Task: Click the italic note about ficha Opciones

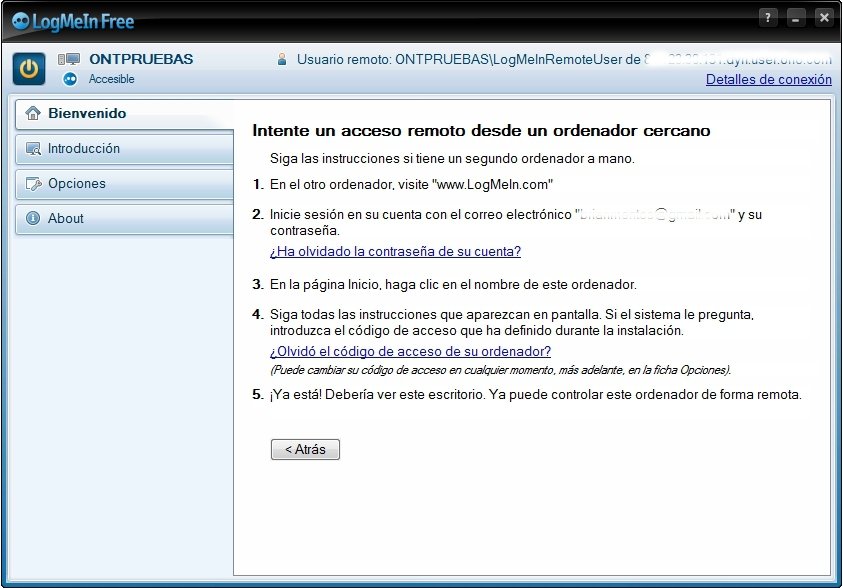Action: click(501, 370)
